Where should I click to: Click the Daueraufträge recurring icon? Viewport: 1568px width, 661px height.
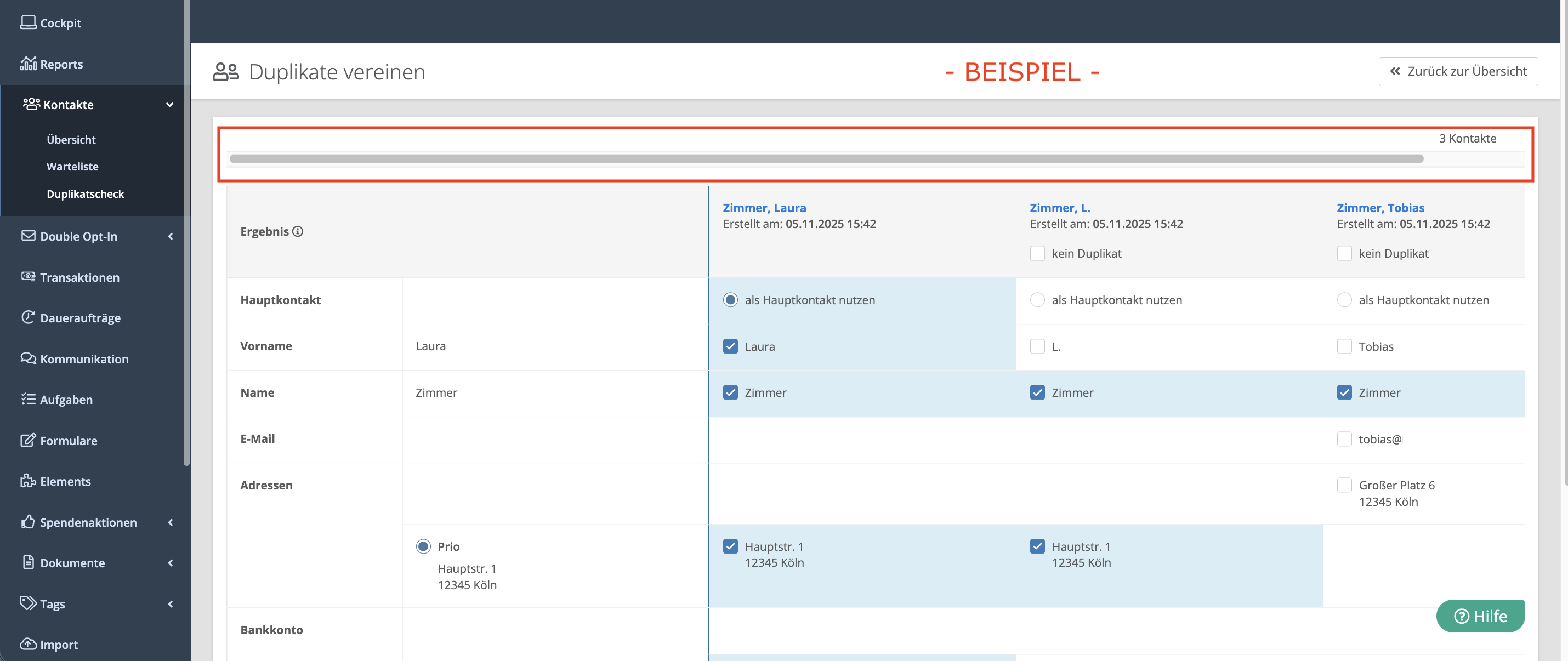click(28, 317)
